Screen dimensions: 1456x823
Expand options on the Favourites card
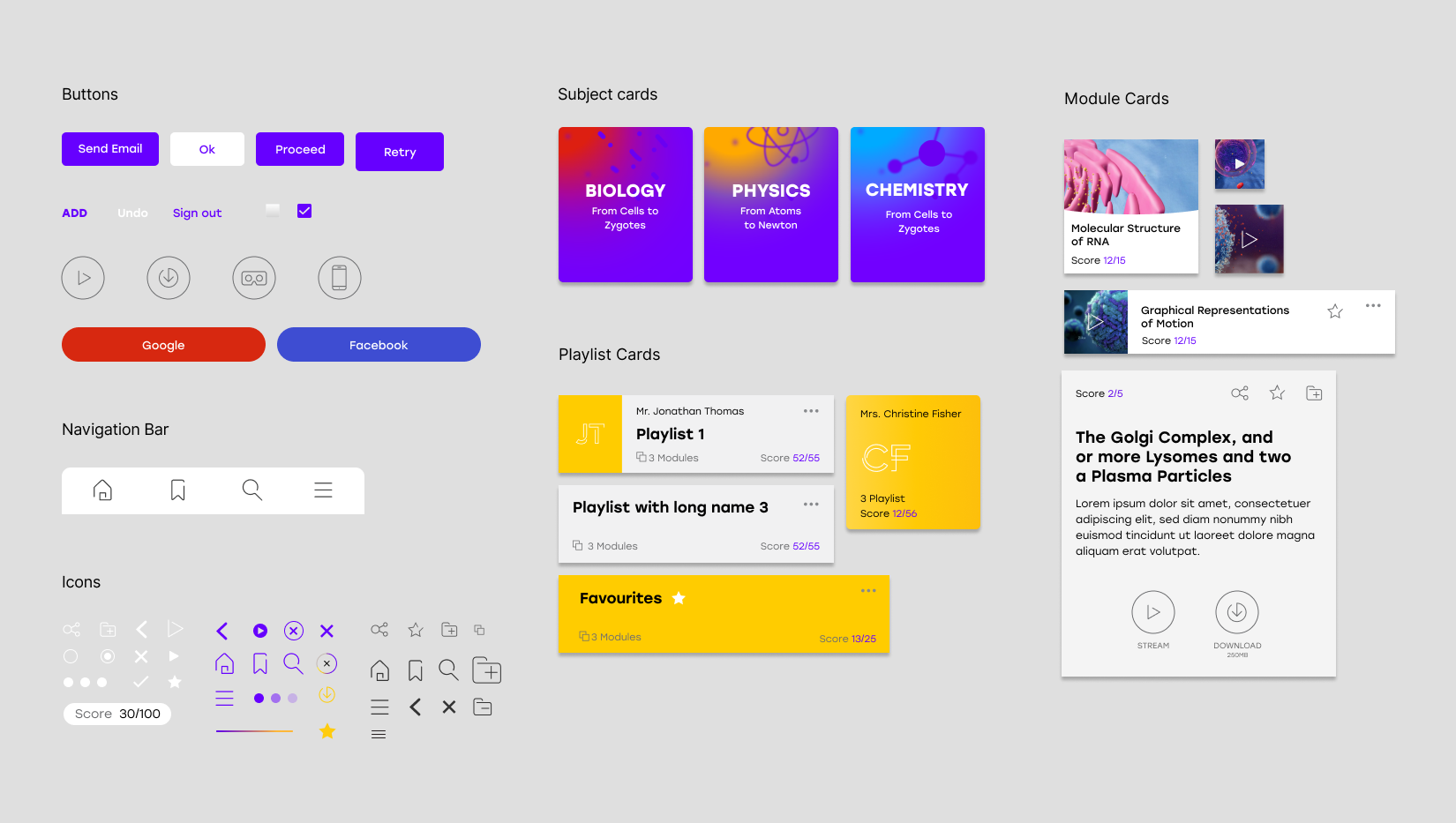[868, 591]
